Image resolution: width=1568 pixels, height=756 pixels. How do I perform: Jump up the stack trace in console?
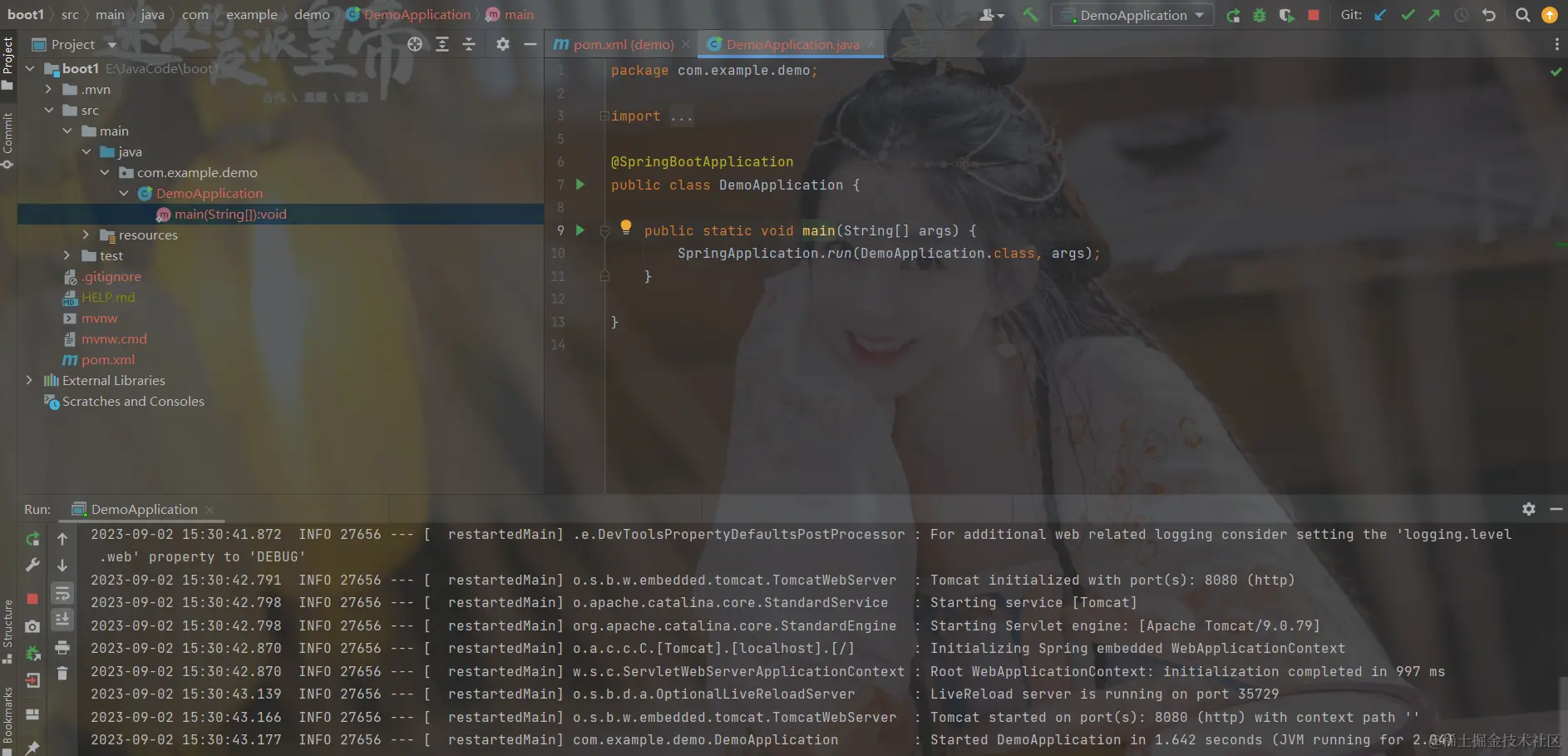tap(62, 539)
